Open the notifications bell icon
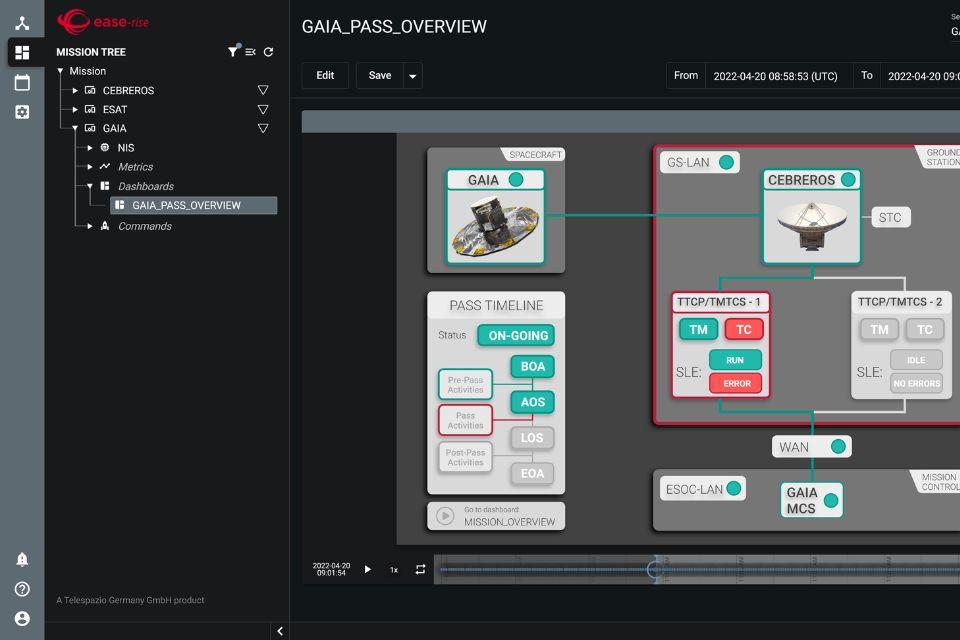The width and height of the screenshot is (960, 640). 22,559
